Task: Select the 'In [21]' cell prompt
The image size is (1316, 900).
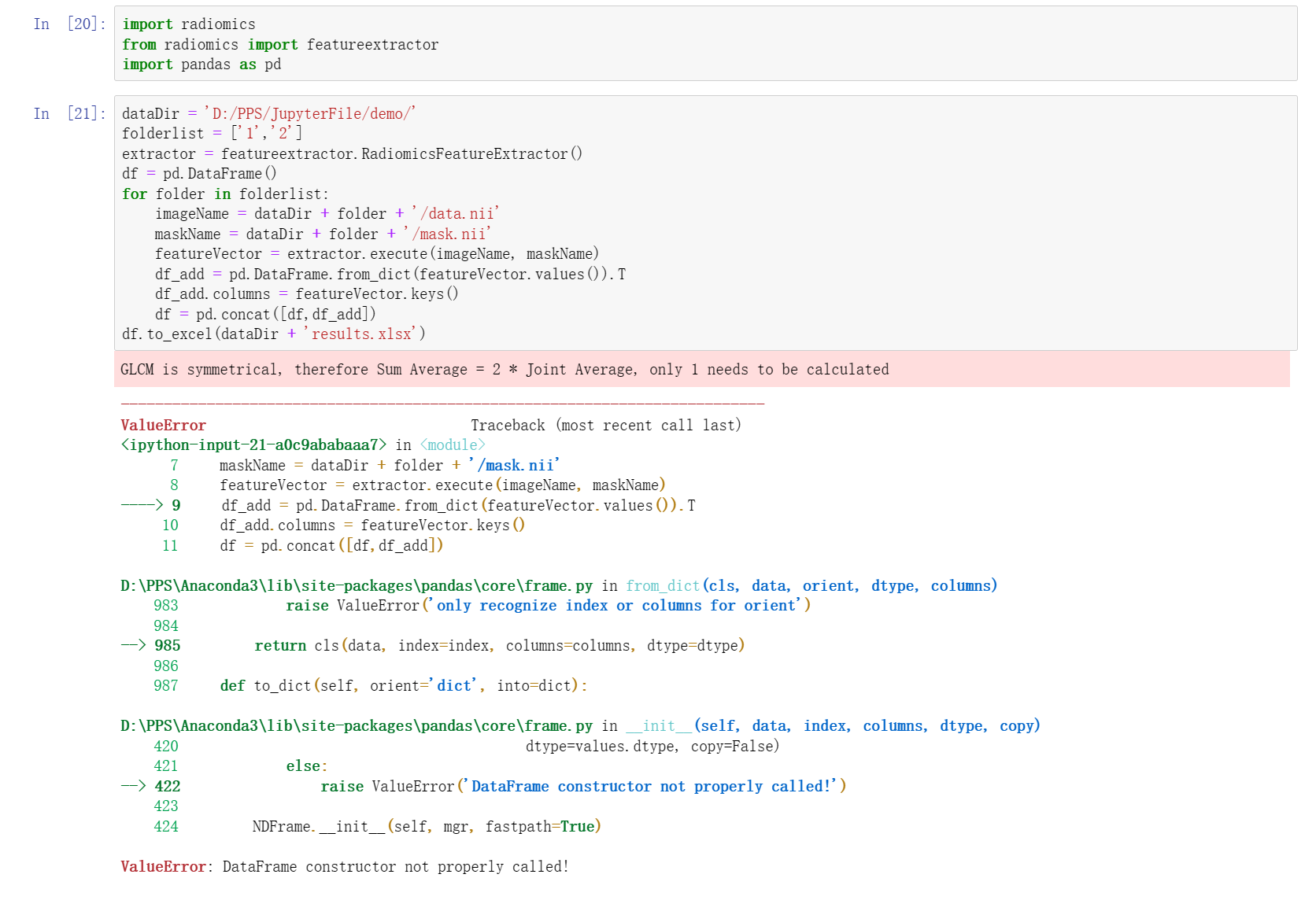Action: pos(69,114)
